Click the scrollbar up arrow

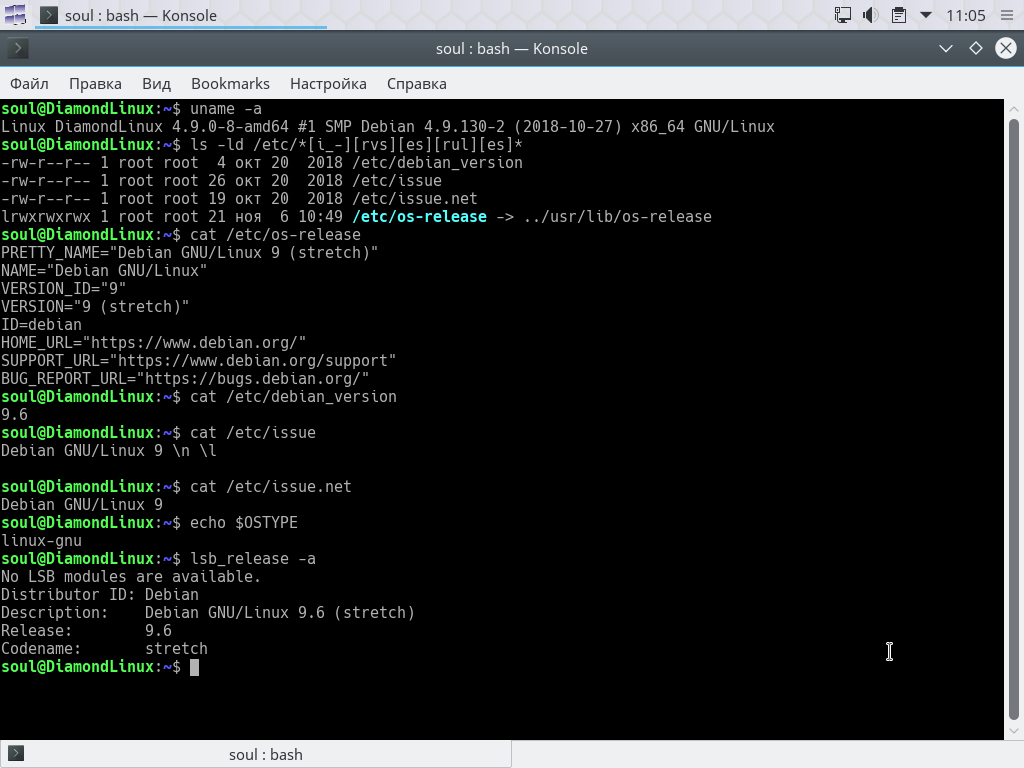[x=1014, y=108]
